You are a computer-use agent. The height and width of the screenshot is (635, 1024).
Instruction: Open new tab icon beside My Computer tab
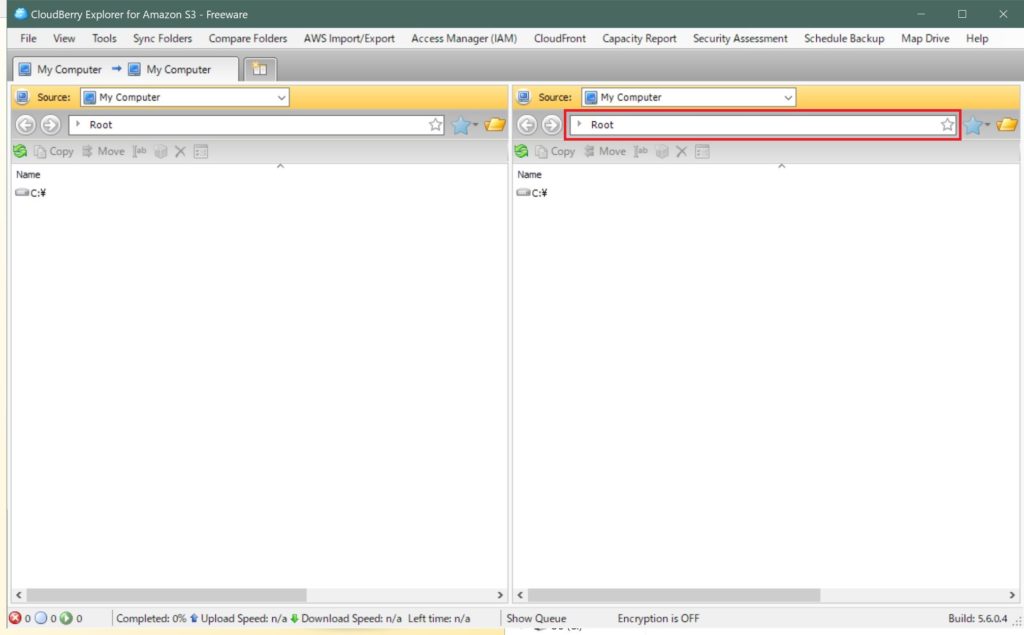(x=260, y=69)
